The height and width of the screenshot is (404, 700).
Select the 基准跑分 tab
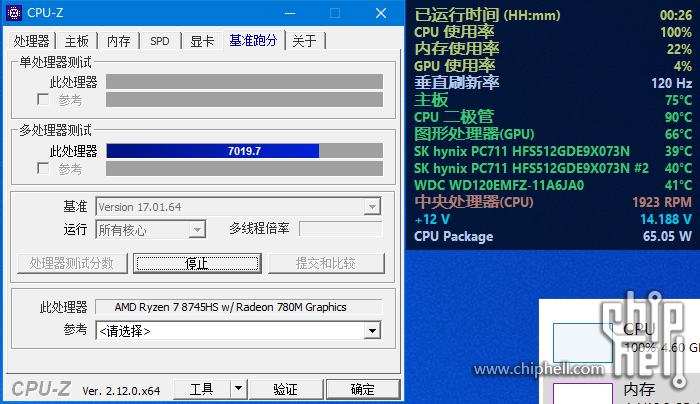[x=253, y=40]
